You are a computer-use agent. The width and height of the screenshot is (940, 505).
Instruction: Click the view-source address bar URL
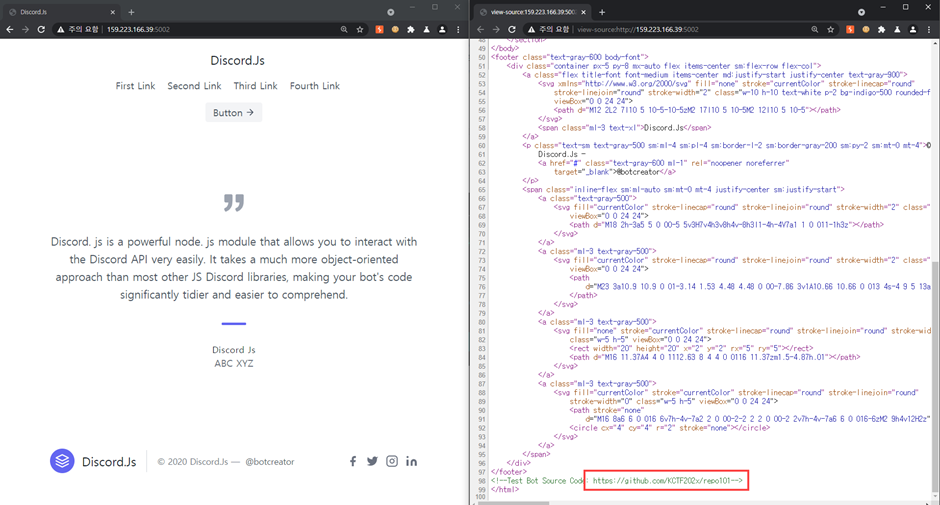(638, 29)
